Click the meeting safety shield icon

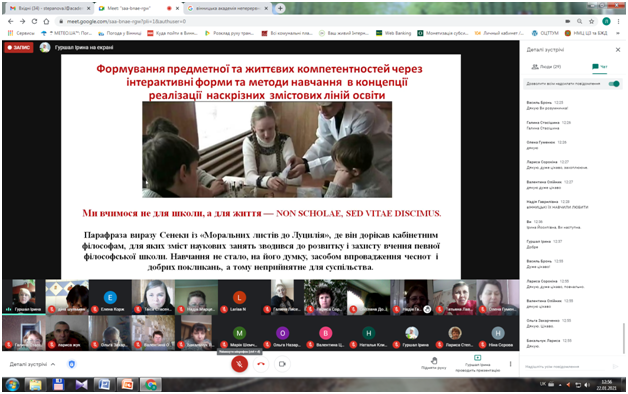[x=72, y=364]
